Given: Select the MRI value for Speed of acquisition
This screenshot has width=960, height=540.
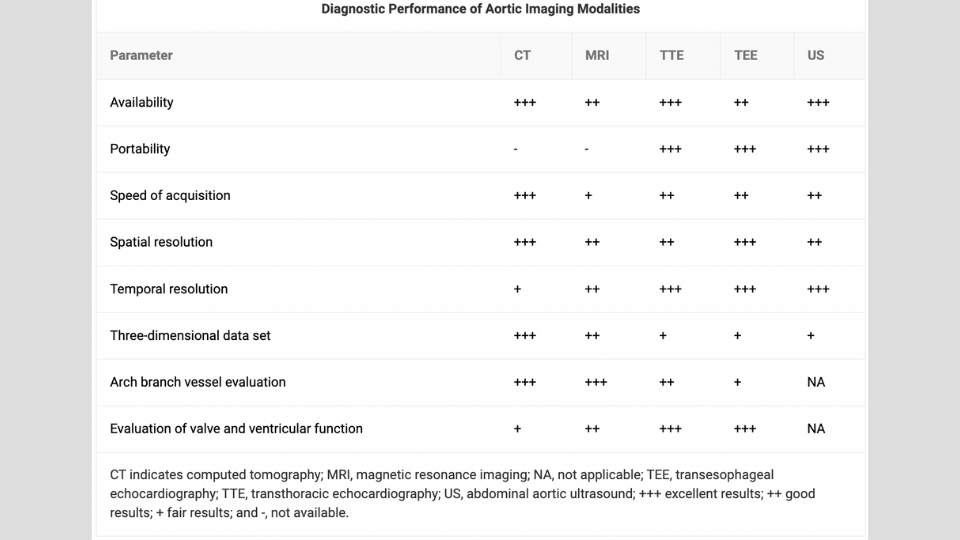Looking at the screenshot, I should tap(588, 196).
